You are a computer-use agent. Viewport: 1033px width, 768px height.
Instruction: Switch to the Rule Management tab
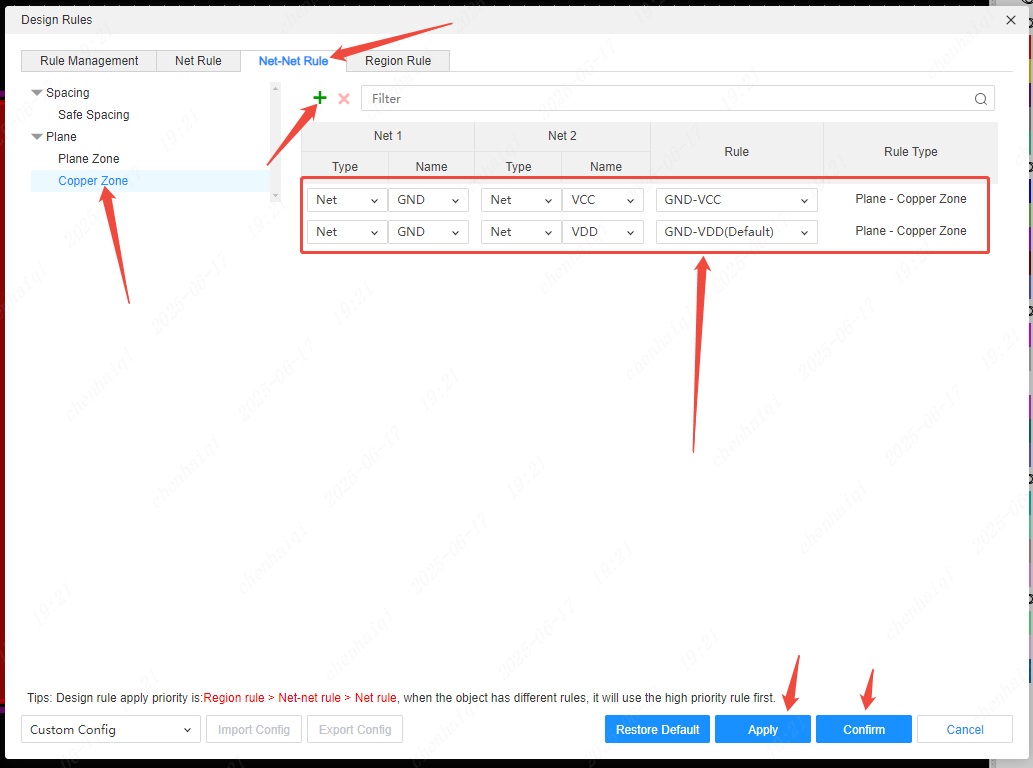tap(89, 61)
